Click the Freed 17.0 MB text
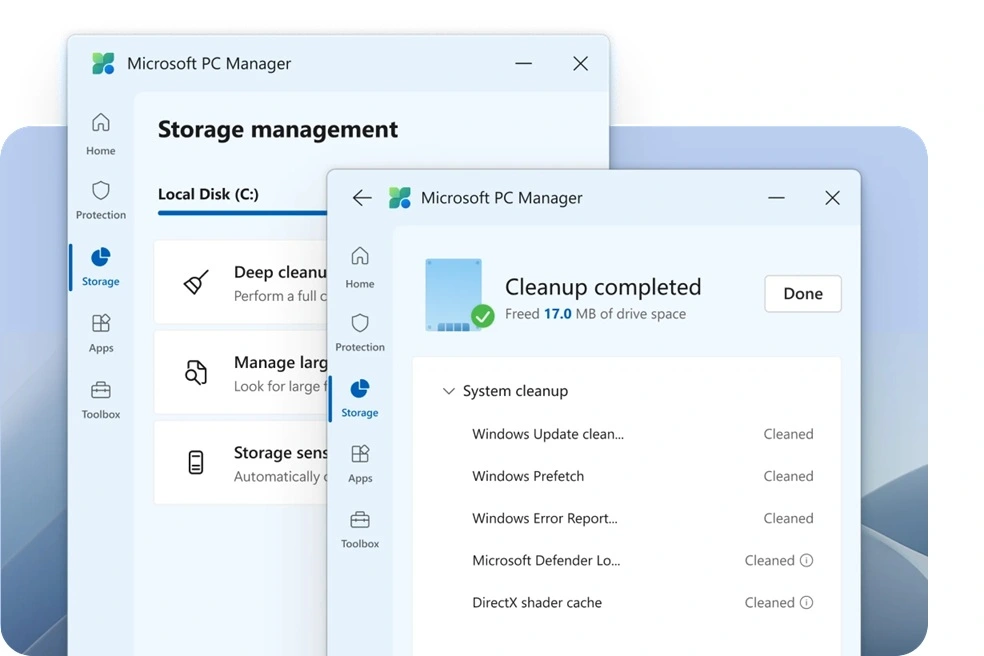 point(595,314)
